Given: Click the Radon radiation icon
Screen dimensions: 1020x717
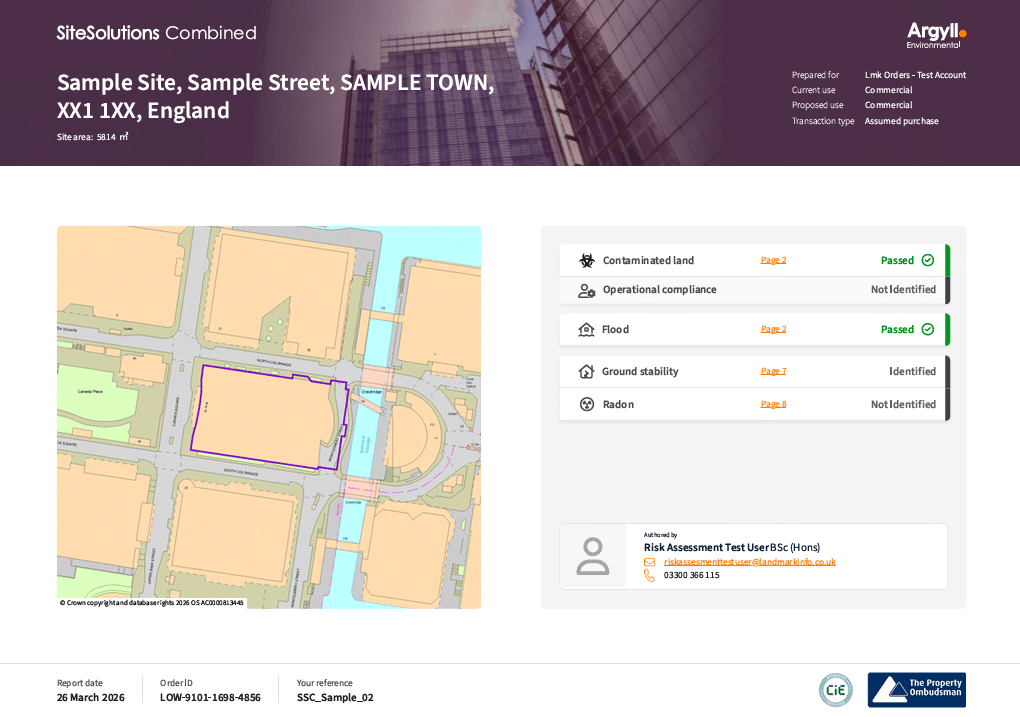Looking at the screenshot, I should [587, 405].
